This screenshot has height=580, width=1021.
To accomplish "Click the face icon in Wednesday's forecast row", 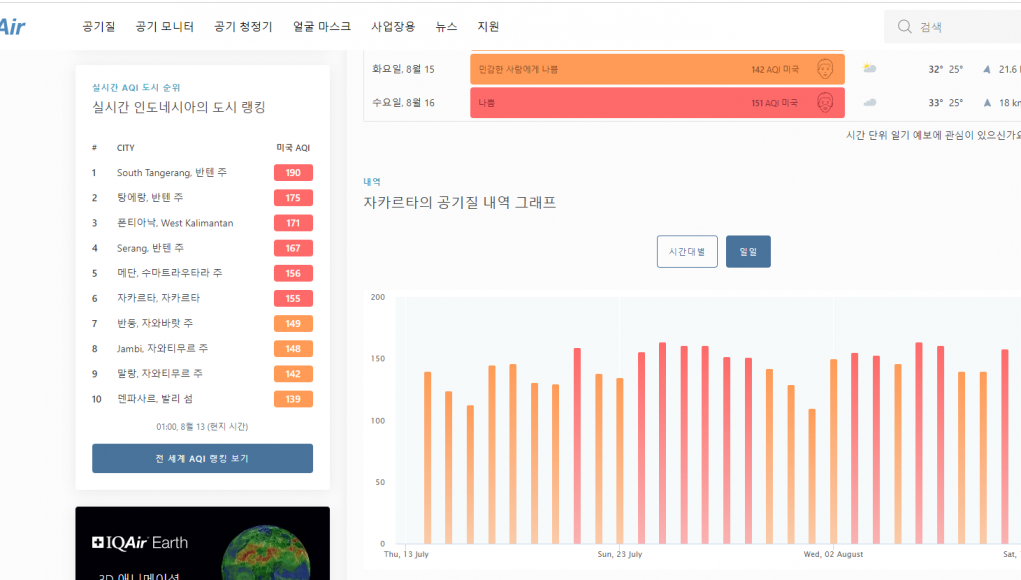I will [x=824, y=103].
